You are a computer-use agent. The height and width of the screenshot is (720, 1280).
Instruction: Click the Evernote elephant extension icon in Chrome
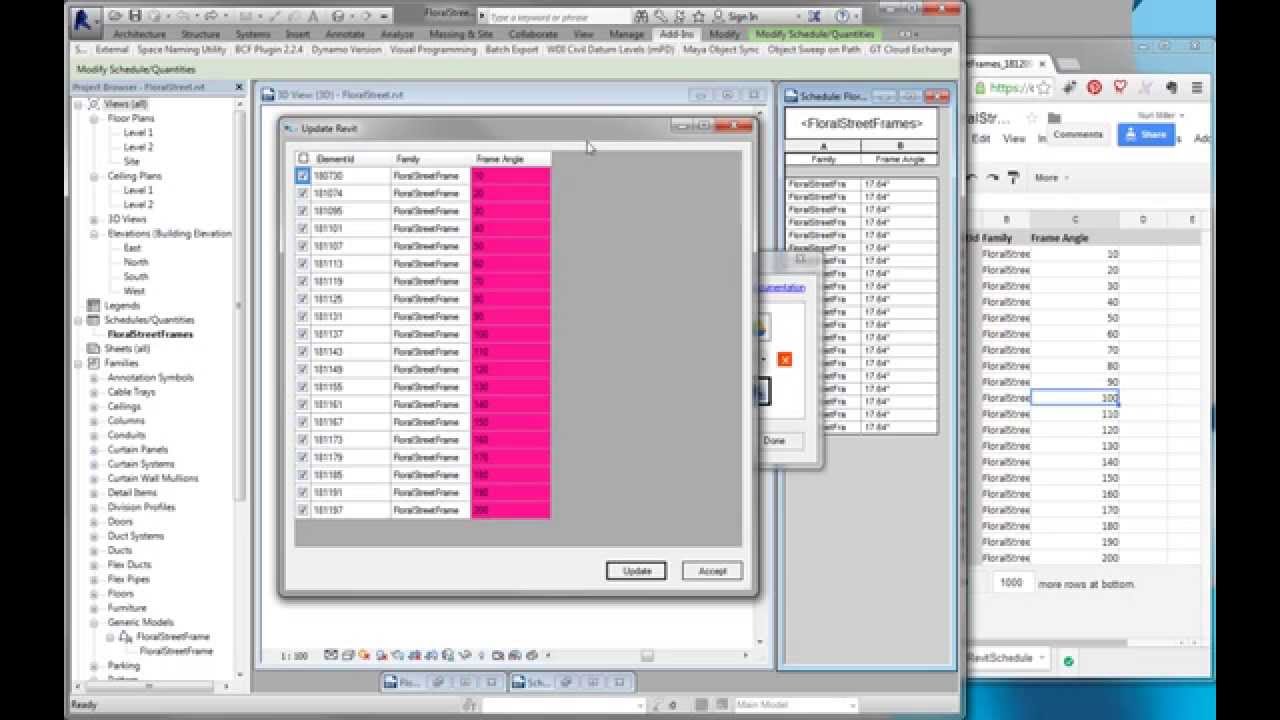coord(1171,88)
